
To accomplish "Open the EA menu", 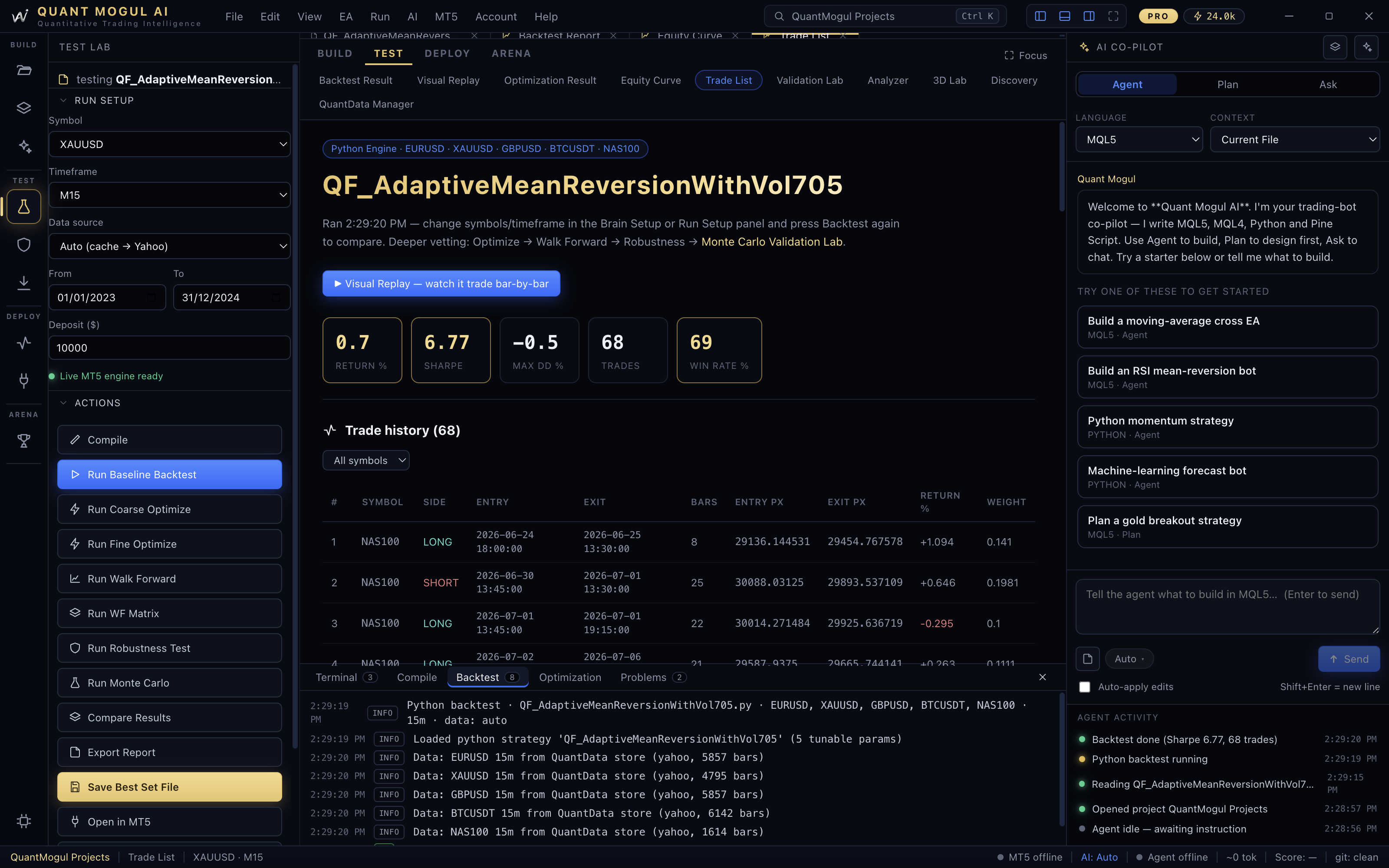I will pyautogui.click(x=346, y=16).
